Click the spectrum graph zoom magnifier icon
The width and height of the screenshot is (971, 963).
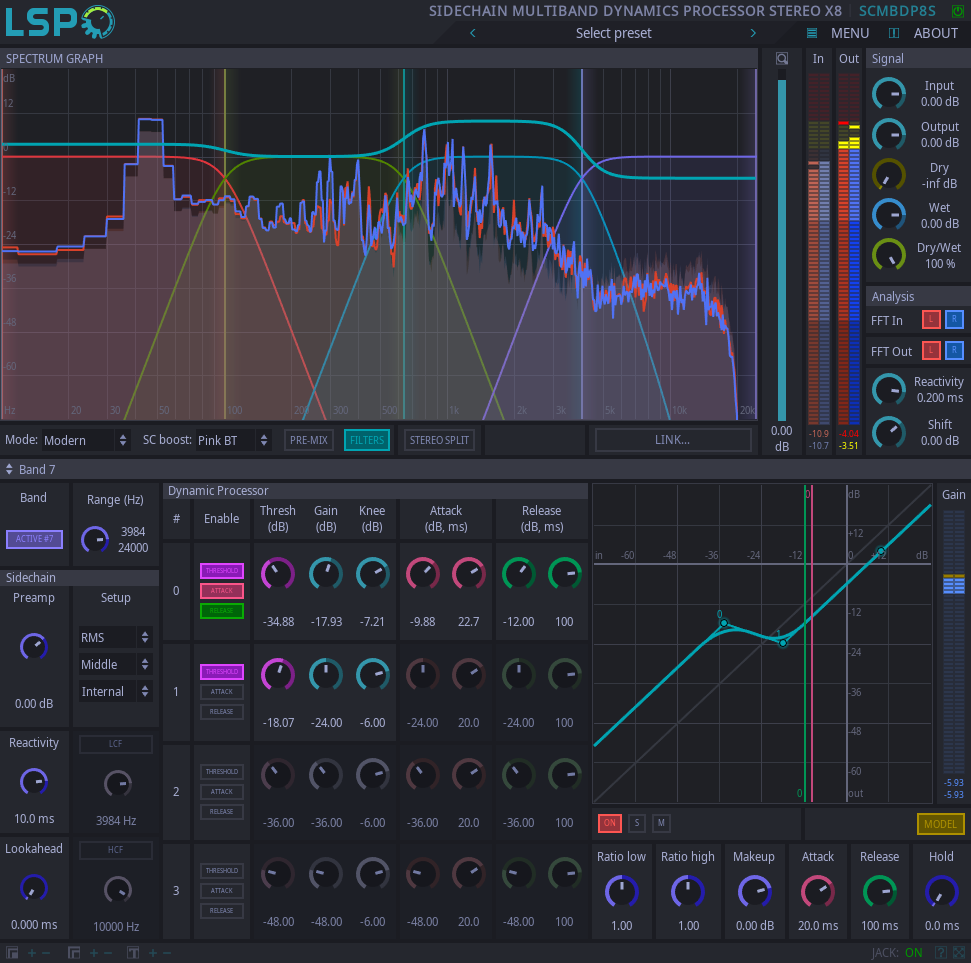click(x=782, y=59)
